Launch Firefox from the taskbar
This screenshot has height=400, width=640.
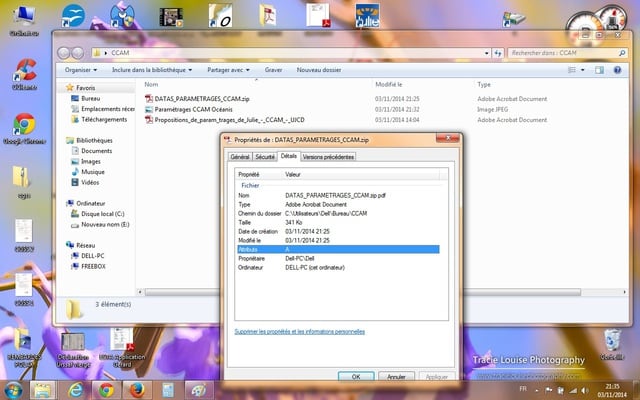tap(136, 389)
